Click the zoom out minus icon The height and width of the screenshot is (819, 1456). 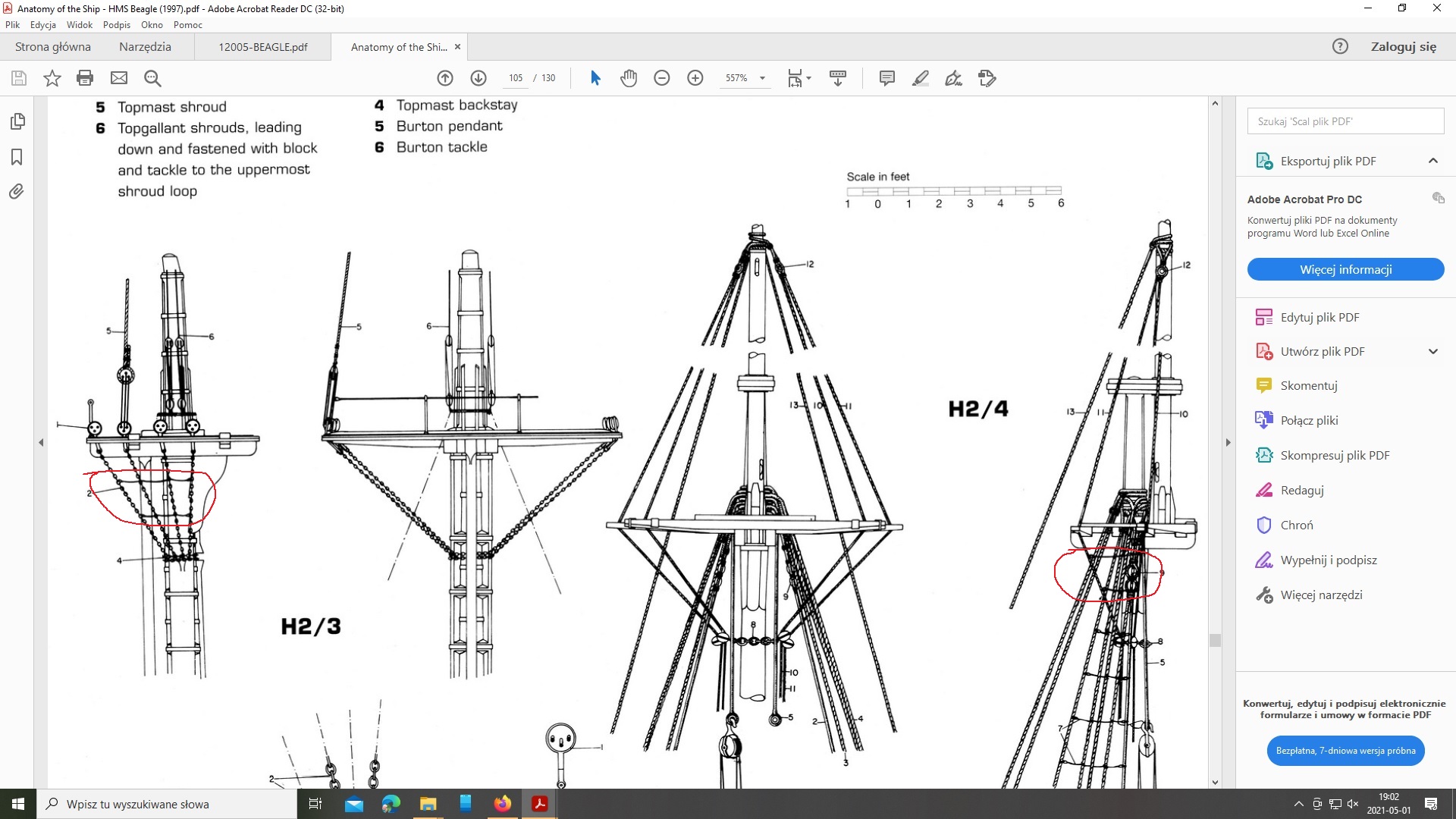[x=661, y=78]
